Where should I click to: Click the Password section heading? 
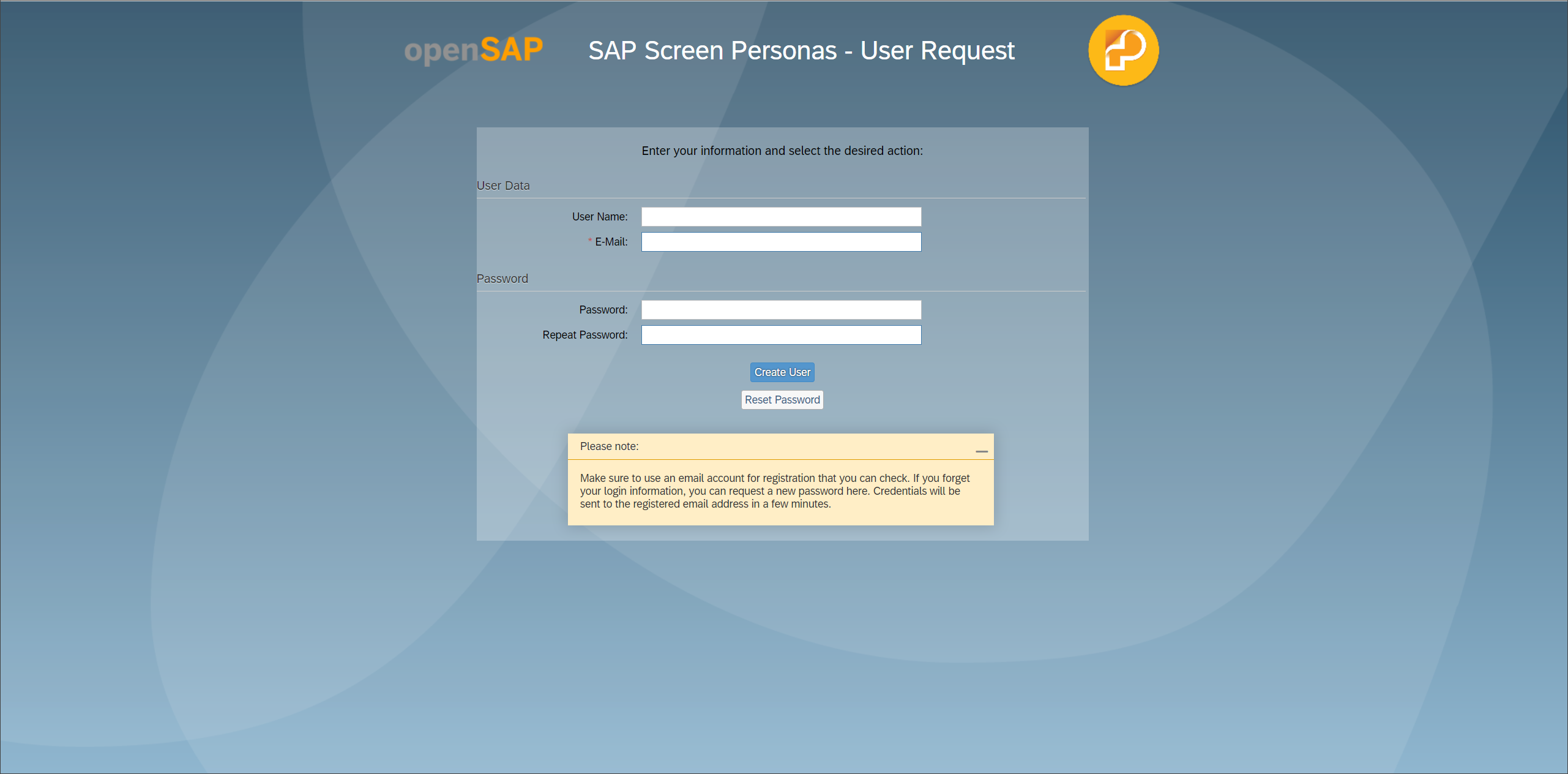coord(502,279)
